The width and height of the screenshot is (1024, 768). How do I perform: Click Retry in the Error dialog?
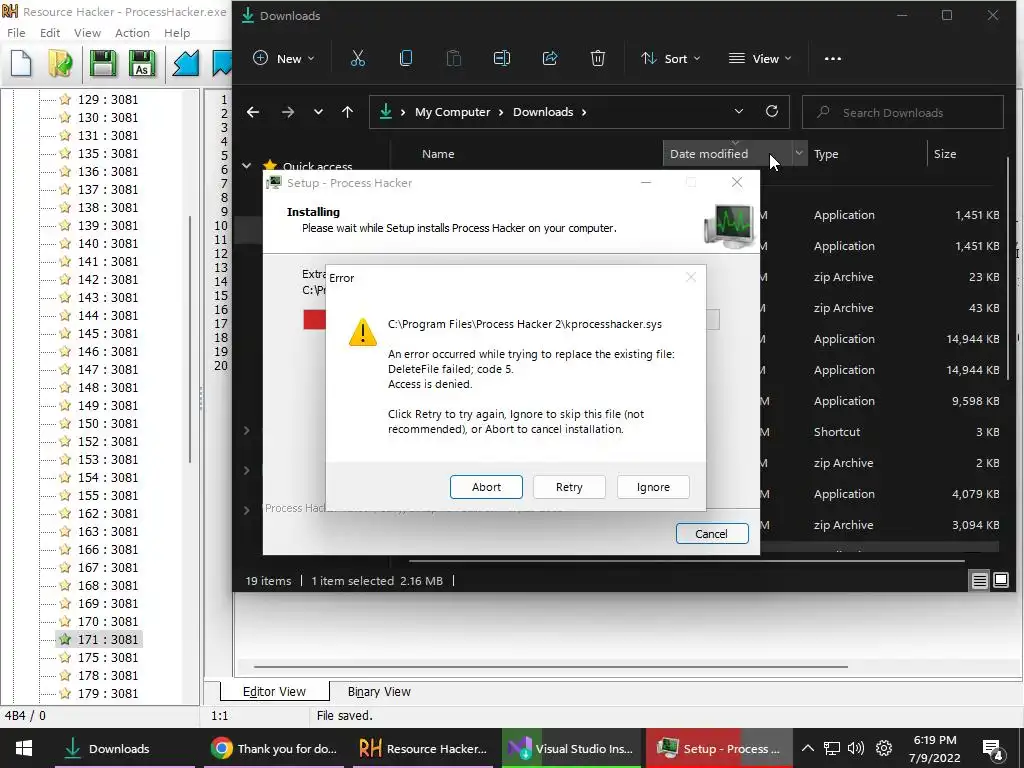[x=569, y=487]
